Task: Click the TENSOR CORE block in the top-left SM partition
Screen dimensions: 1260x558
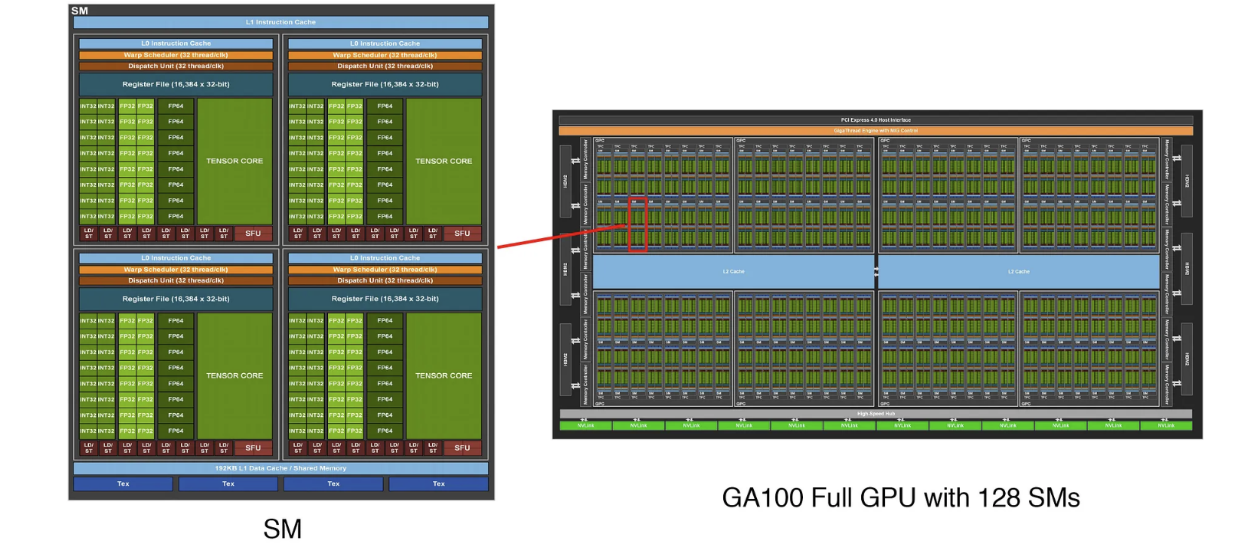Action: click(235, 161)
